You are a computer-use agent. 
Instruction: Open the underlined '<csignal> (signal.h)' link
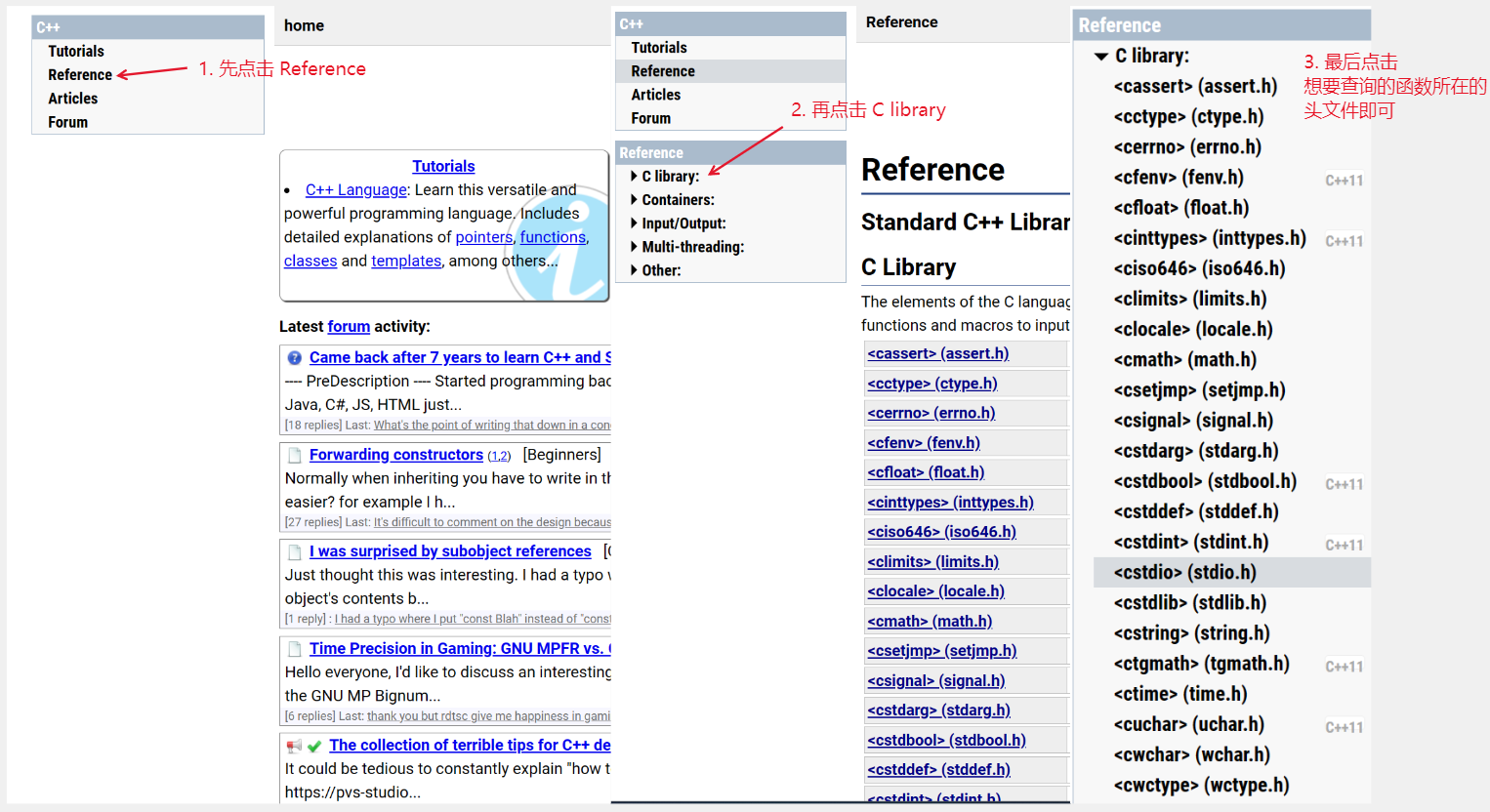[936, 680]
